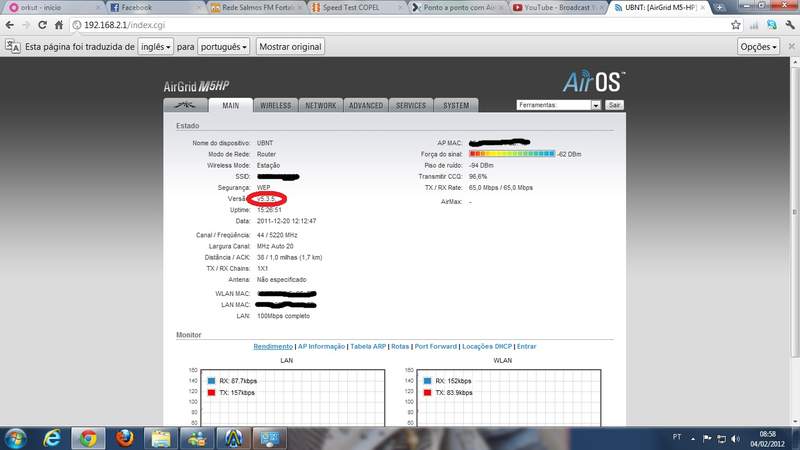Open the Entrar log link
The width and height of the screenshot is (800, 450).
click(x=527, y=346)
